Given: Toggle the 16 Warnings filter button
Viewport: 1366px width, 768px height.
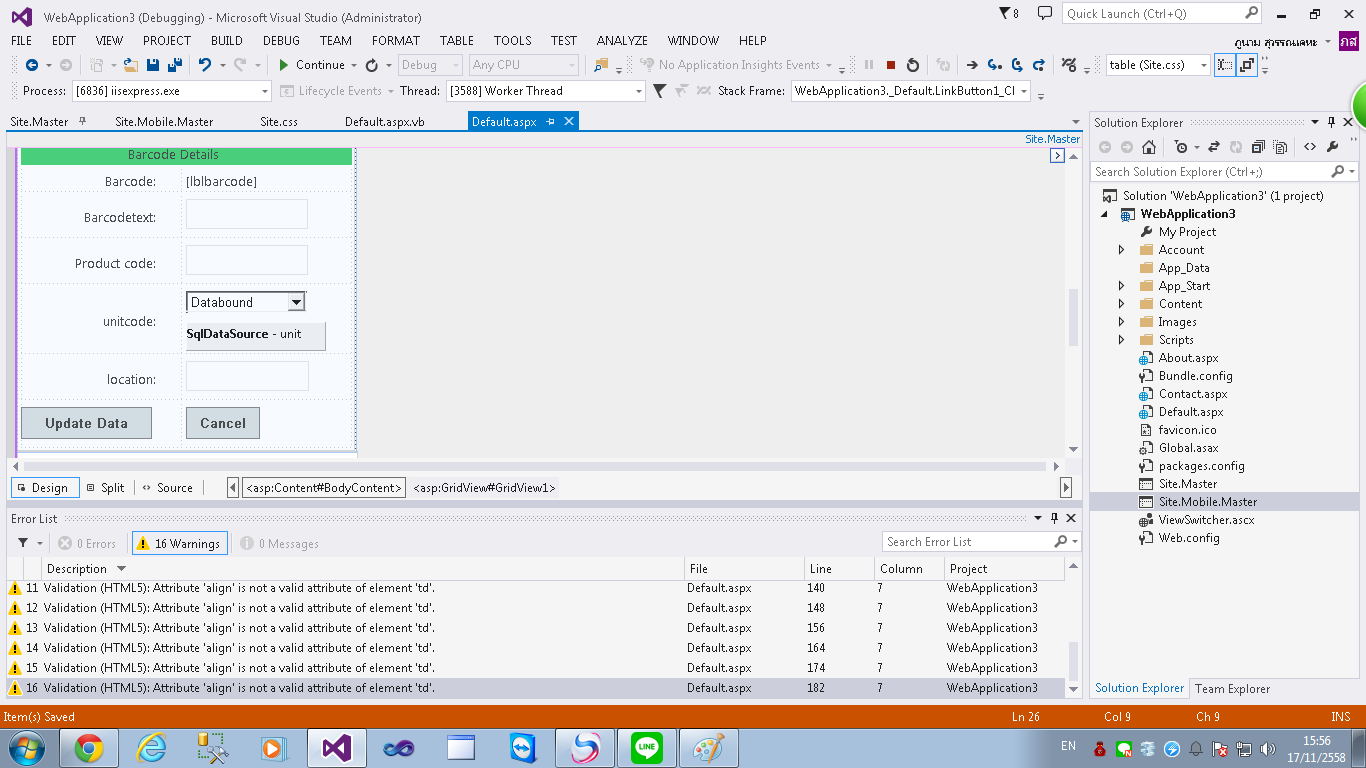Looking at the screenshot, I should click(180, 543).
